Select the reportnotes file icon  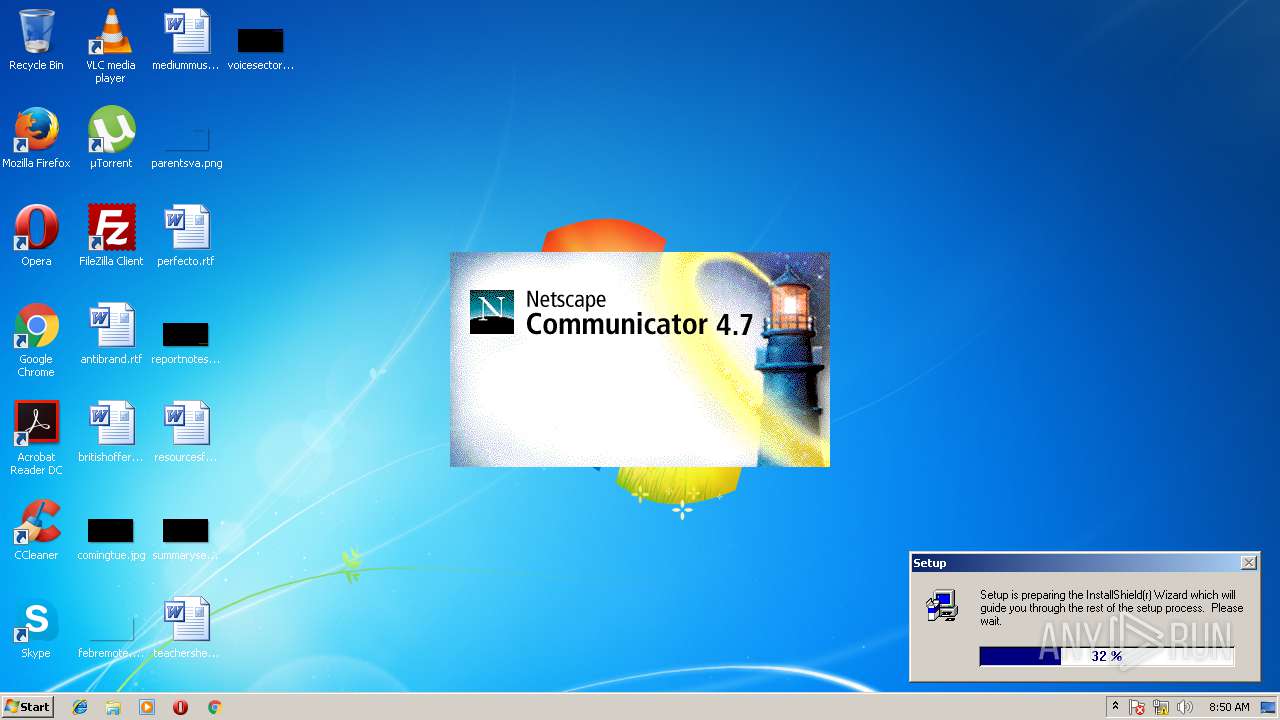point(186,342)
